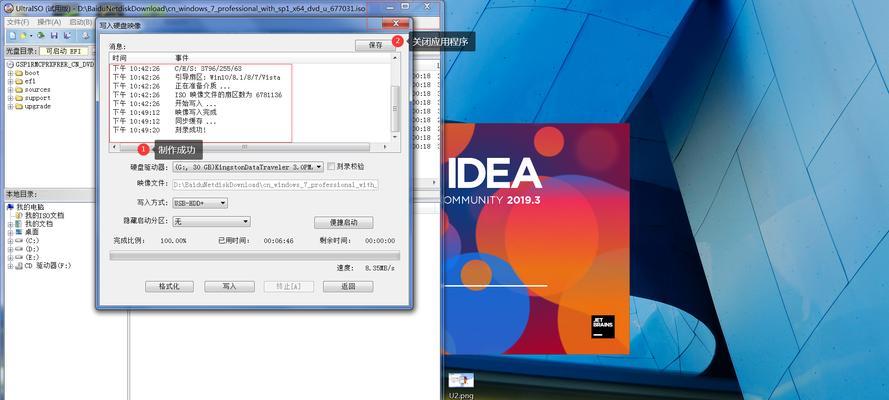Screen dimensions: 889x400
Task: Select the boot folder in the disc tree
Action: click(28, 73)
